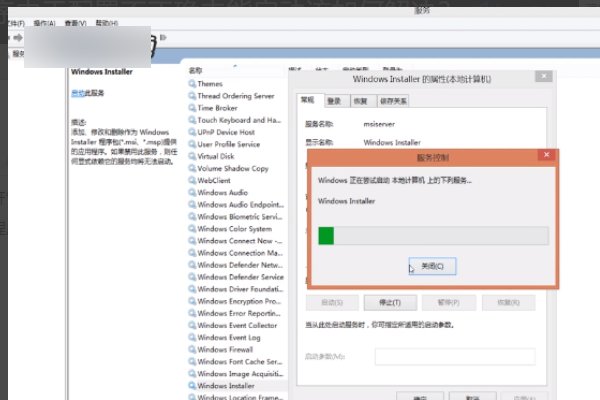This screenshot has height=400, width=600.
Task: Select User Profile Service row text
Action: pos(228,144)
